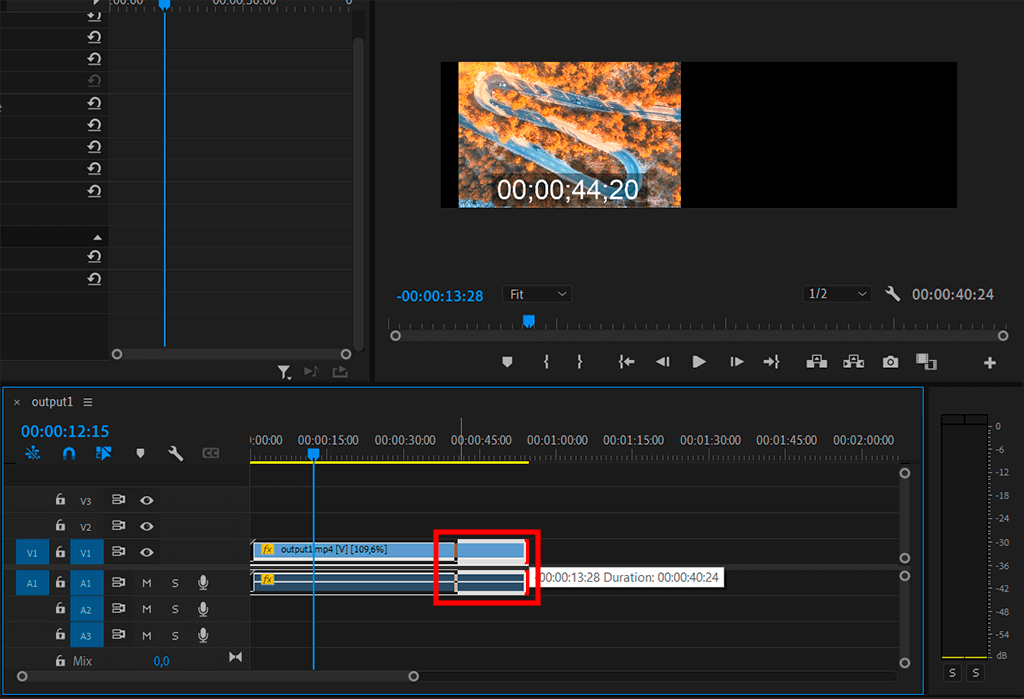Toggle the lock on track V3
1024x699 pixels.
coord(60,500)
